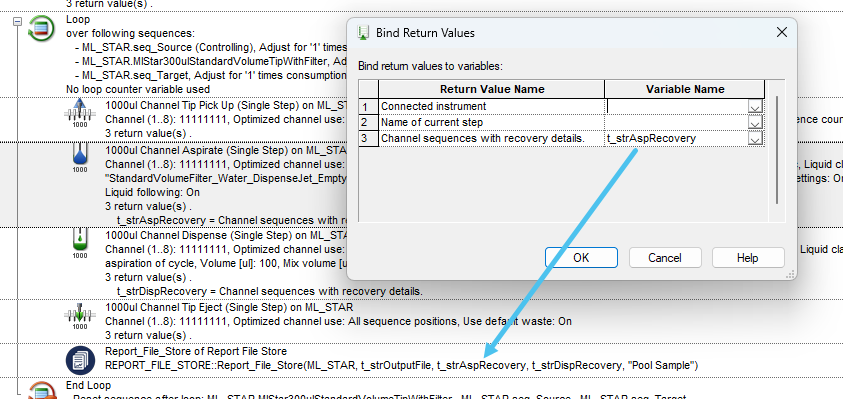Click Cancel in Bind Return Values
This screenshot has width=843, height=399.
pos(665,258)
